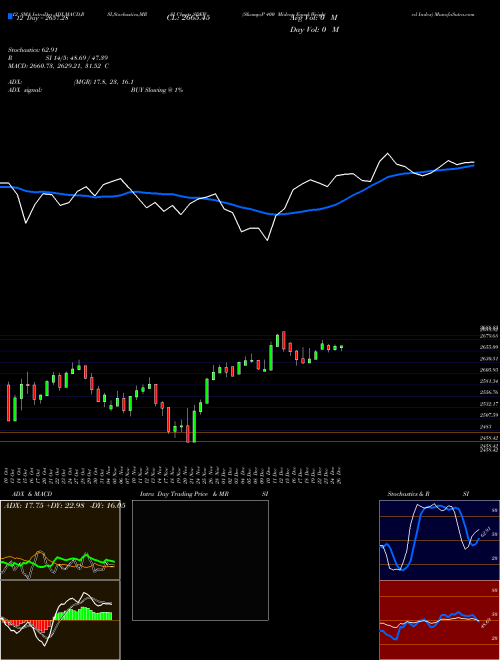The height and width of the screenshot is (660, 500).
Task: Click the 'ADX & MACD' panel title
Action: (x=32, y=494)
